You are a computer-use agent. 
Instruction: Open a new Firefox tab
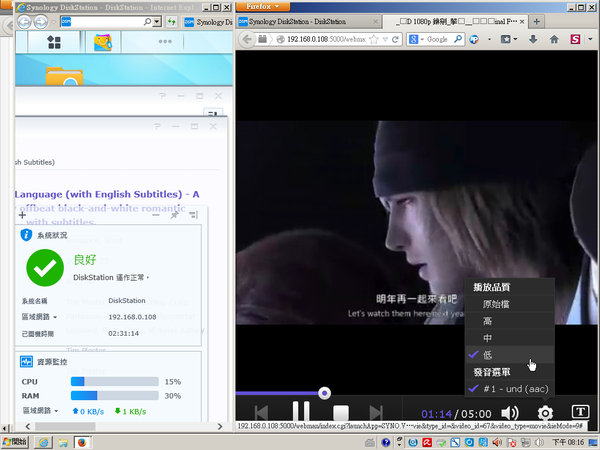tap(537, 20)
